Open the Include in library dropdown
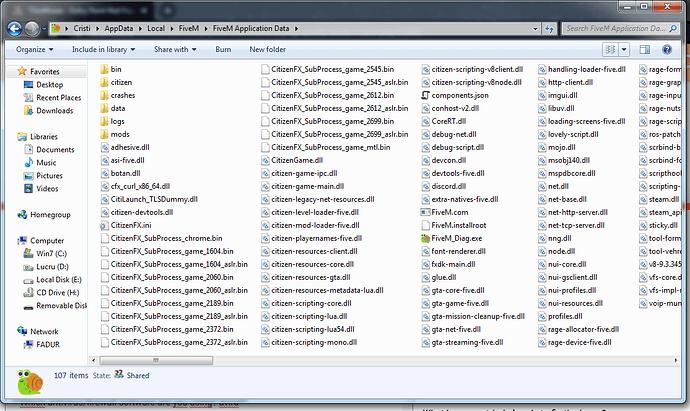 tap(103, 49)
